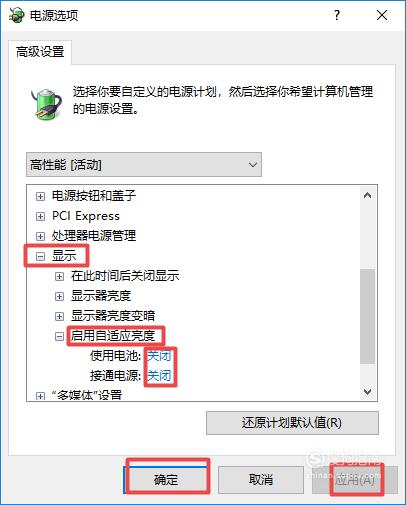Collapse the 显示 tree node
This screenshot has height=505, width=406.
point(40,256)
